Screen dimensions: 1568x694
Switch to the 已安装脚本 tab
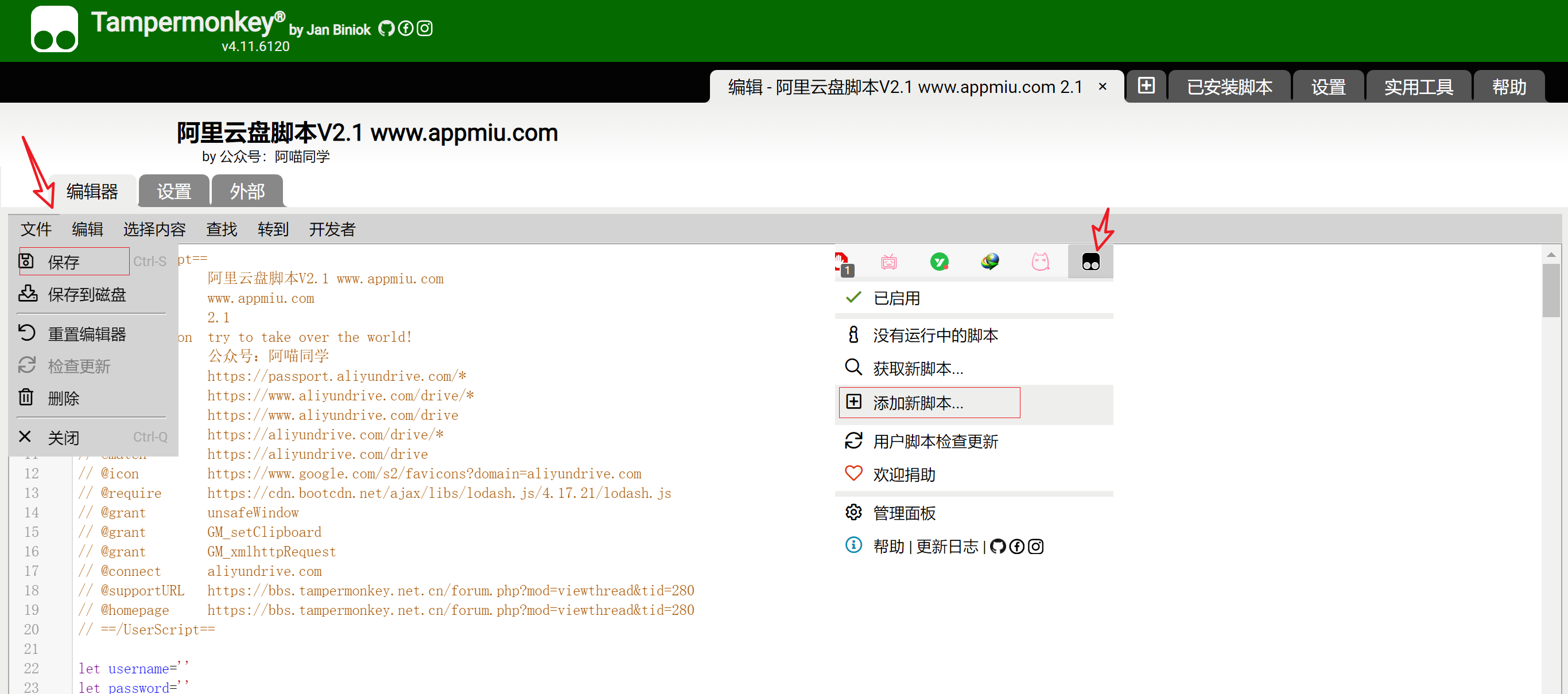coord(1229,87)
